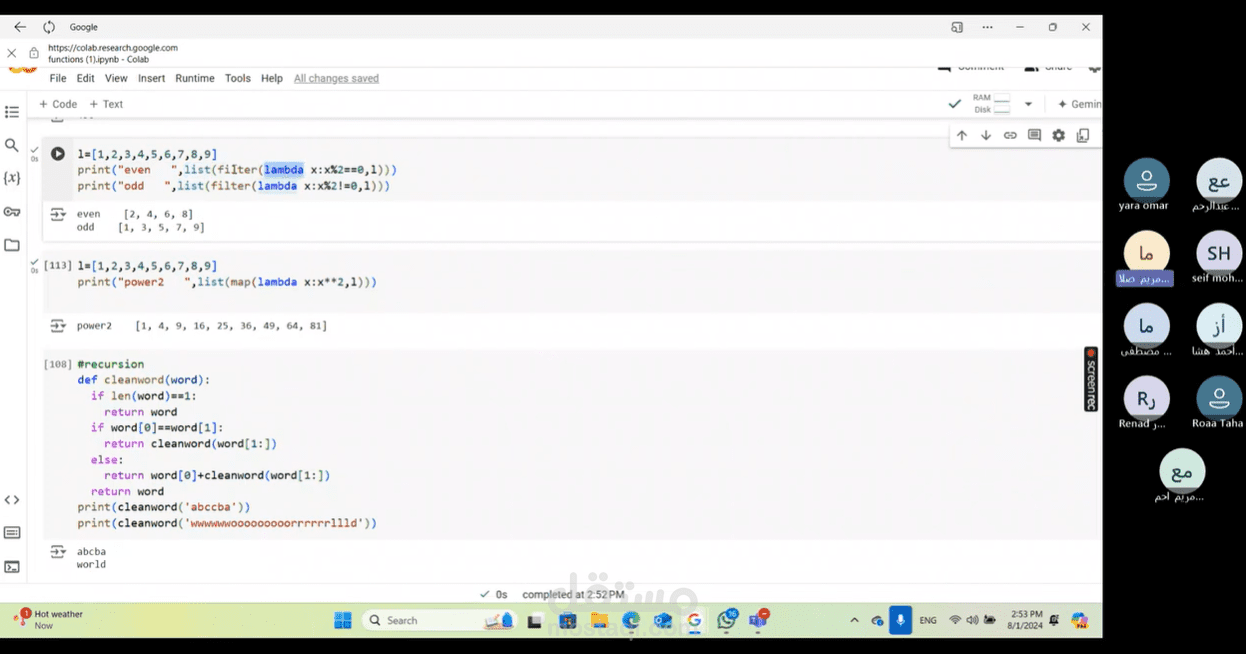1246x654 pixels.
Task: Open the Secrets panel via the key icon
Action: click(12, 210)
